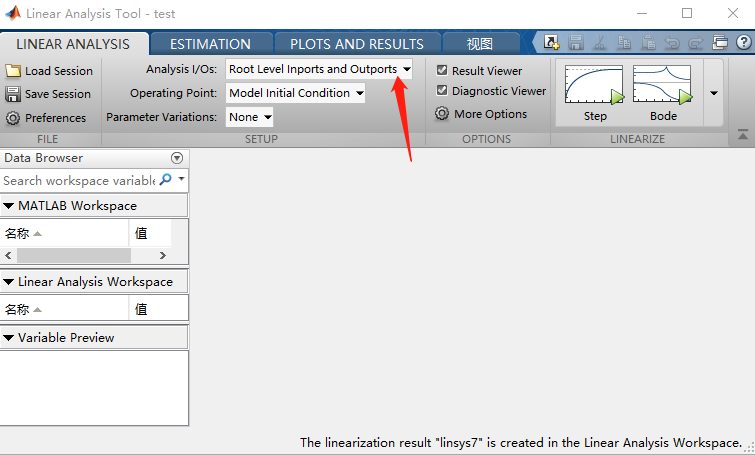Click the magnifier search icon in Data Browser
This screenshot has height=455, width=755.
(166, 180)
